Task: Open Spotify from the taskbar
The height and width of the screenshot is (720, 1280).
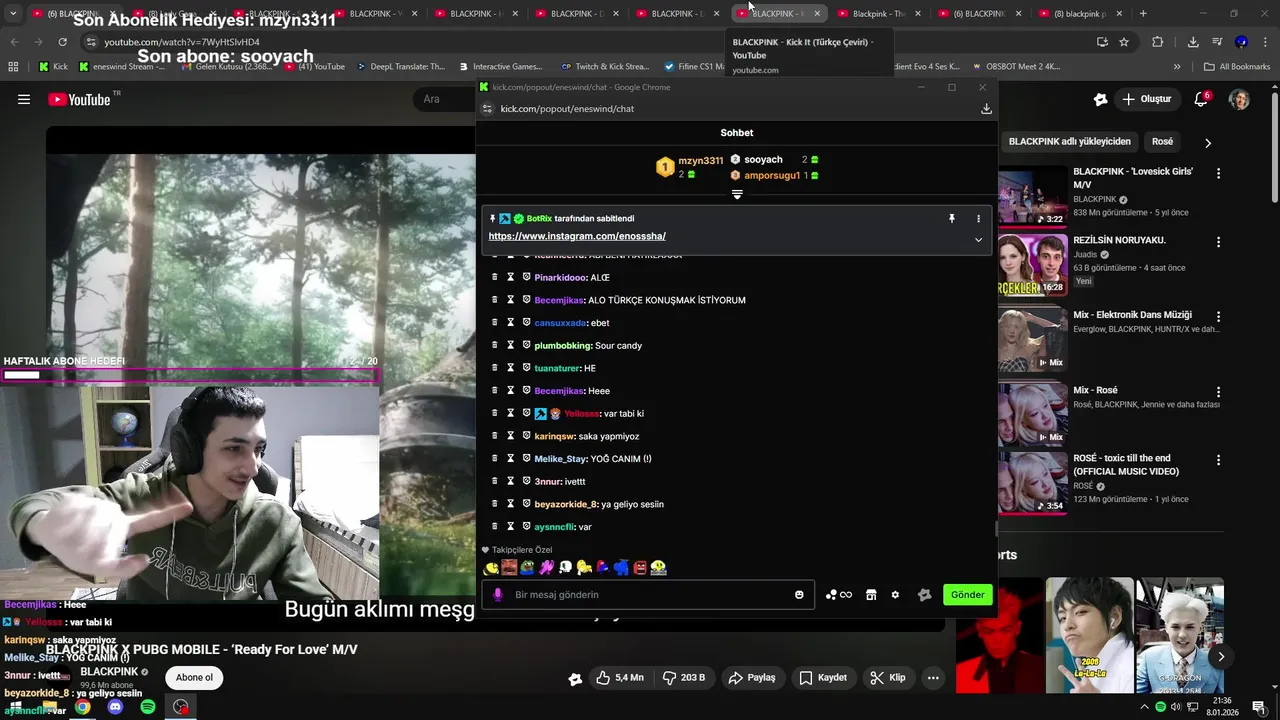Action: pyautogui.click(x=148, y=707)
